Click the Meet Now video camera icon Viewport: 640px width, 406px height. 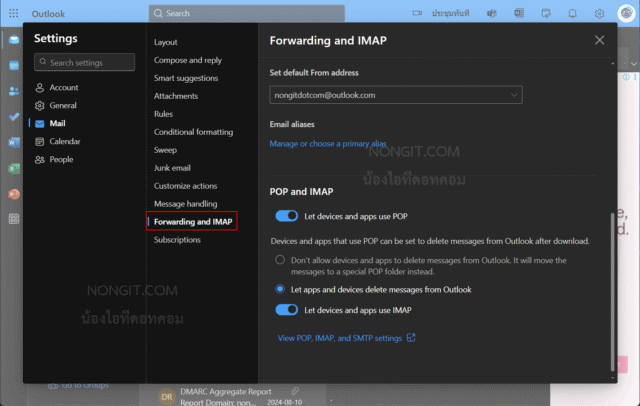(x=417, y=13)
